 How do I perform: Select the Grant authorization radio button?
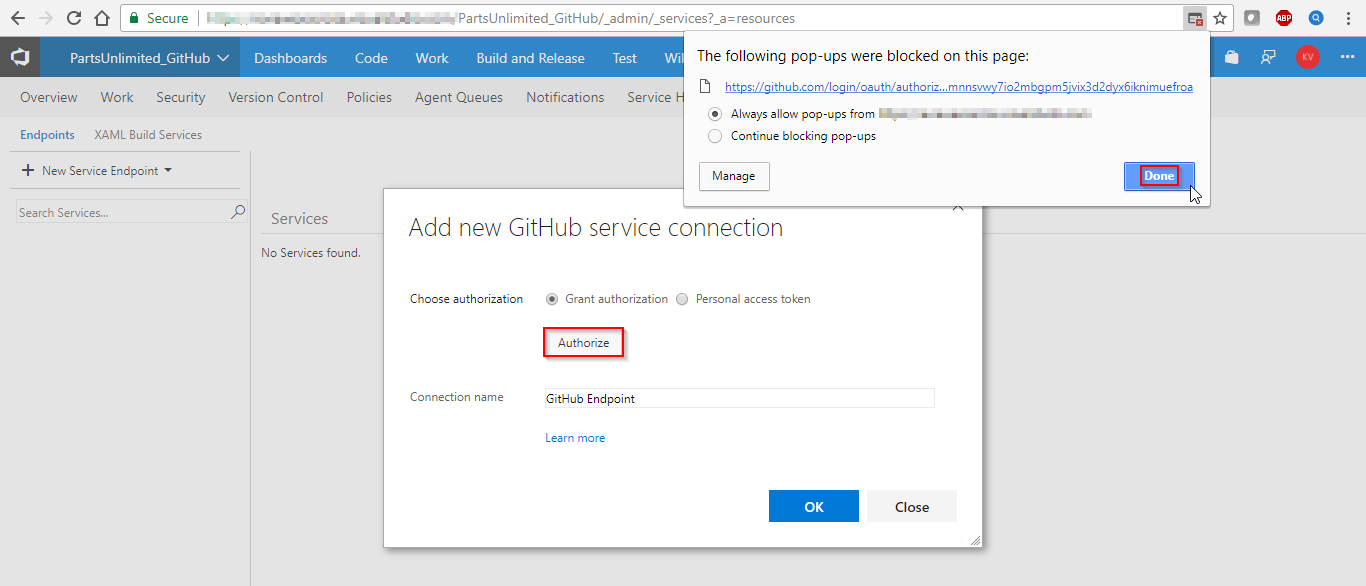(552, 299)
